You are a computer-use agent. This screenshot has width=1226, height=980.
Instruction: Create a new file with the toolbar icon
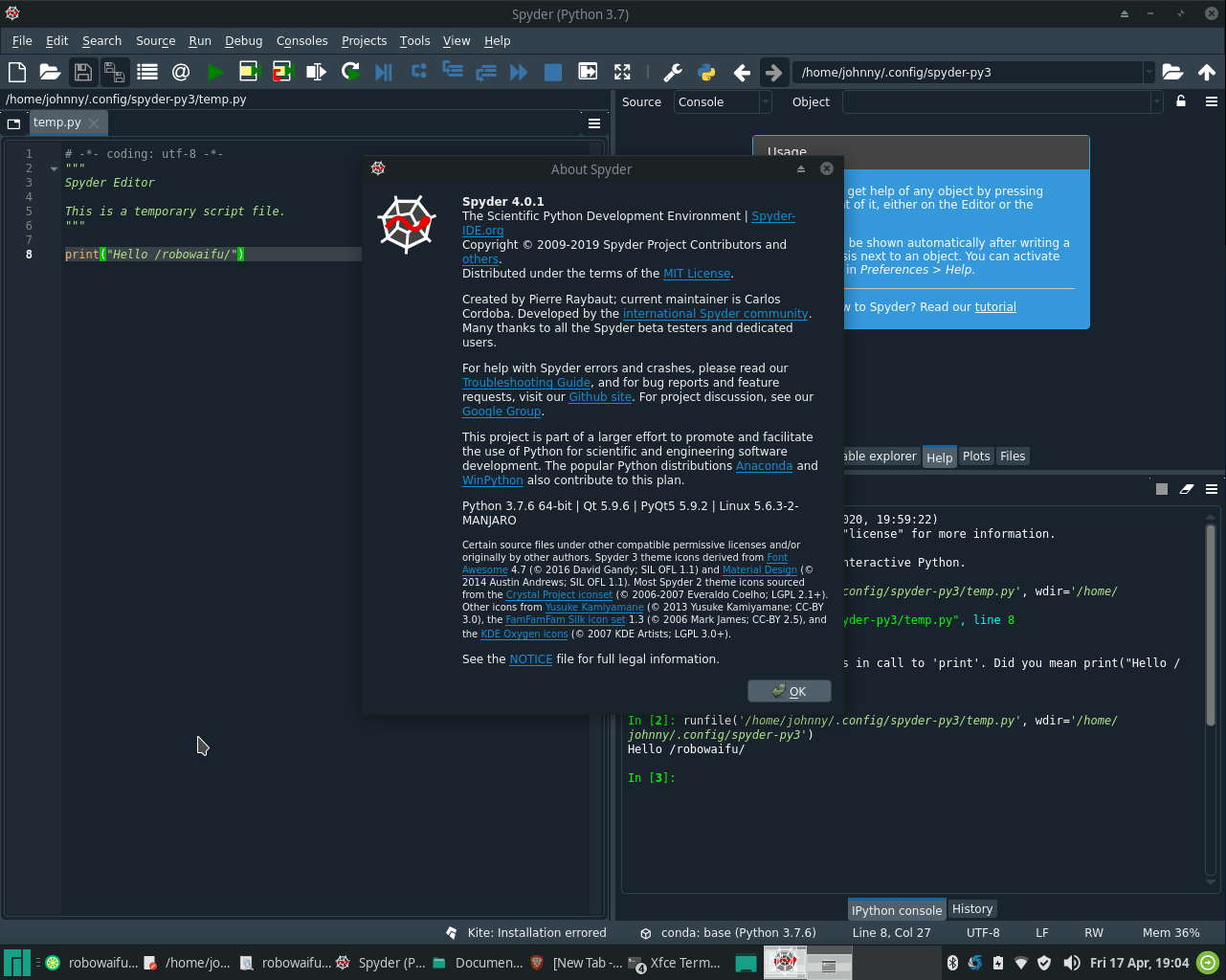coord(16,72)
